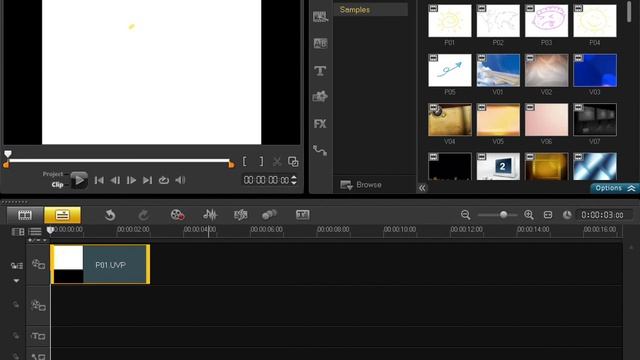Select the P02 thumbnail
This screenshot has height=360, width=640.
(x=498, y=21)
